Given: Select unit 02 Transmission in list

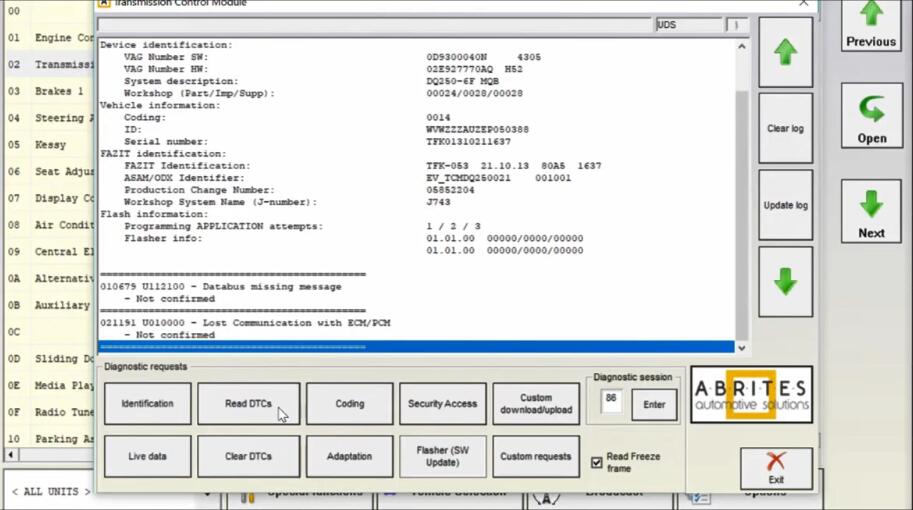Looking at the screenshot, I should click(x=50, y=65).
